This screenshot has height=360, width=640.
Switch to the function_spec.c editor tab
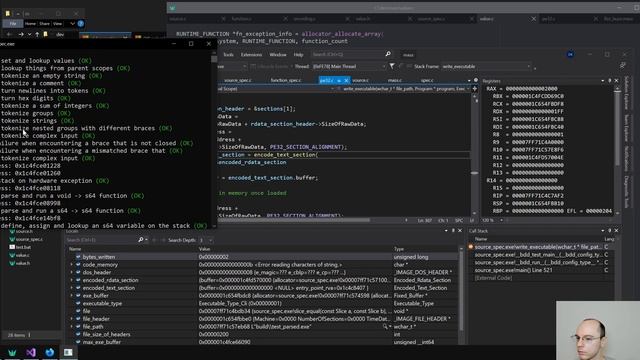click(286, 80)
